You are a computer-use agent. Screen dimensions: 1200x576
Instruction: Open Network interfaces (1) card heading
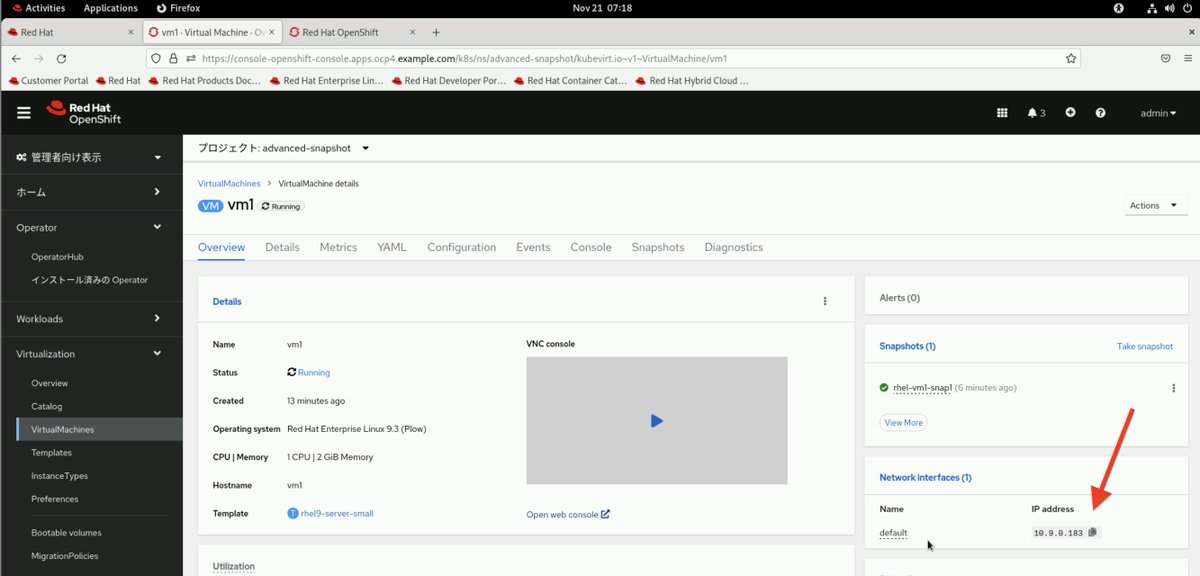[x=925, y=478]
